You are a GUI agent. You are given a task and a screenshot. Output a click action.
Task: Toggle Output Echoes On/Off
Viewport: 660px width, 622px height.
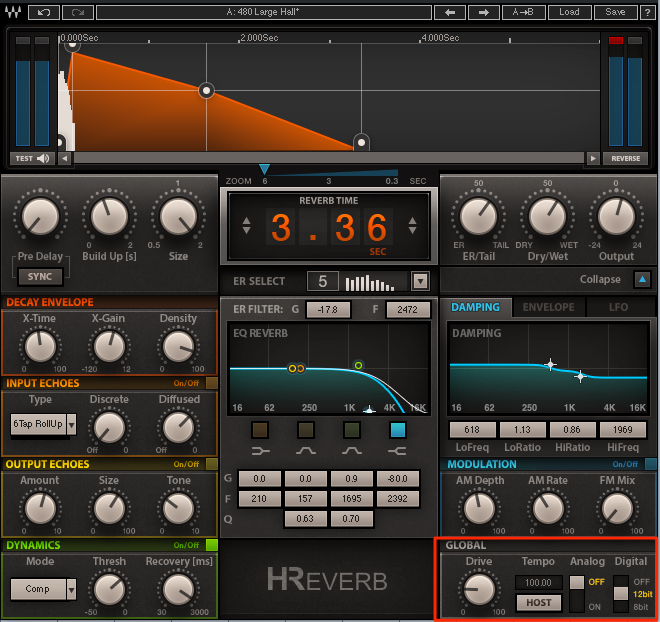pos(212,464)
